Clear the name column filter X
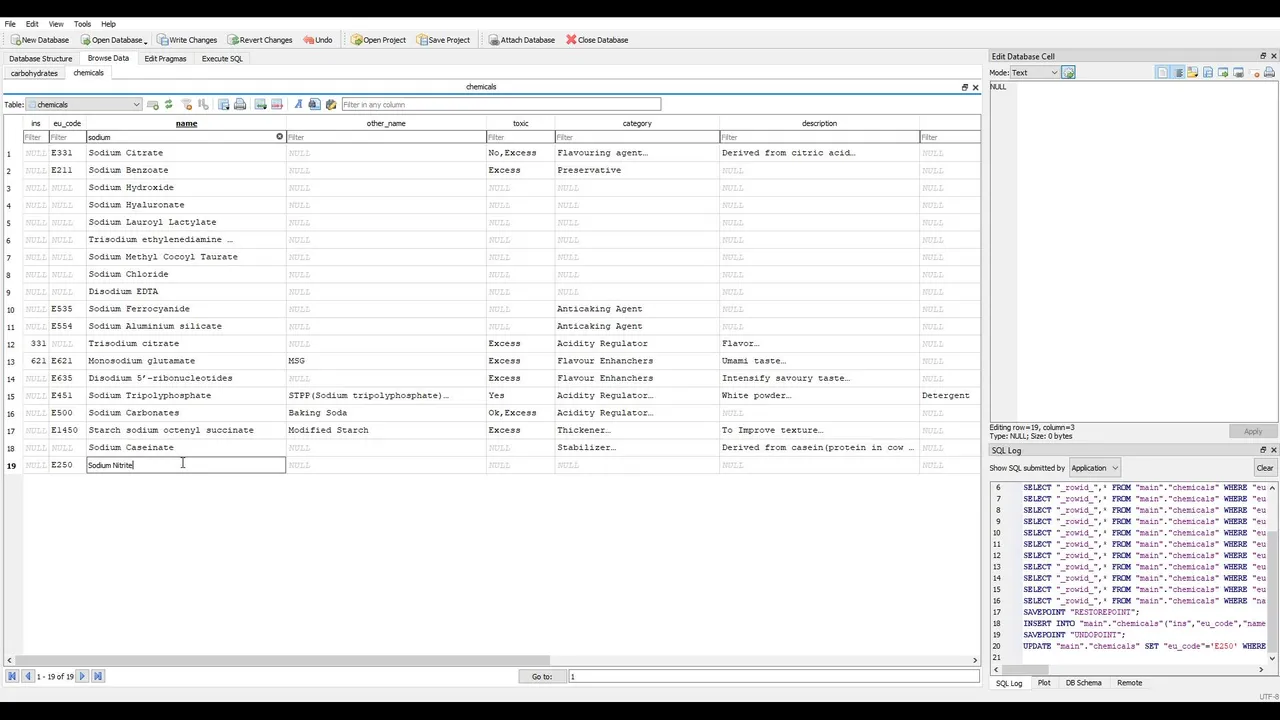This screenshot has width=1280, height=720. 279,137
